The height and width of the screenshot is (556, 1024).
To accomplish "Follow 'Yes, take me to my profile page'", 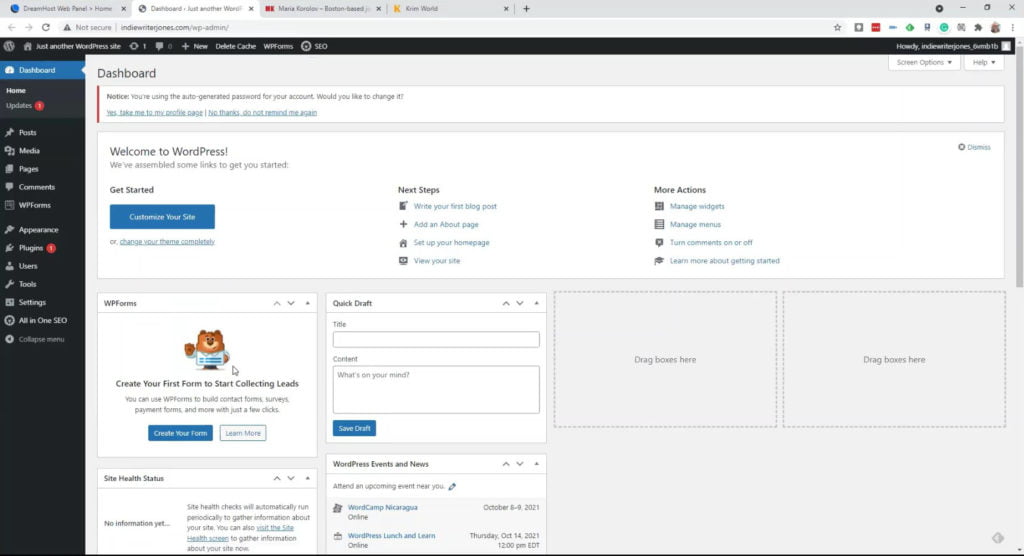I will (x=155, y=112).
